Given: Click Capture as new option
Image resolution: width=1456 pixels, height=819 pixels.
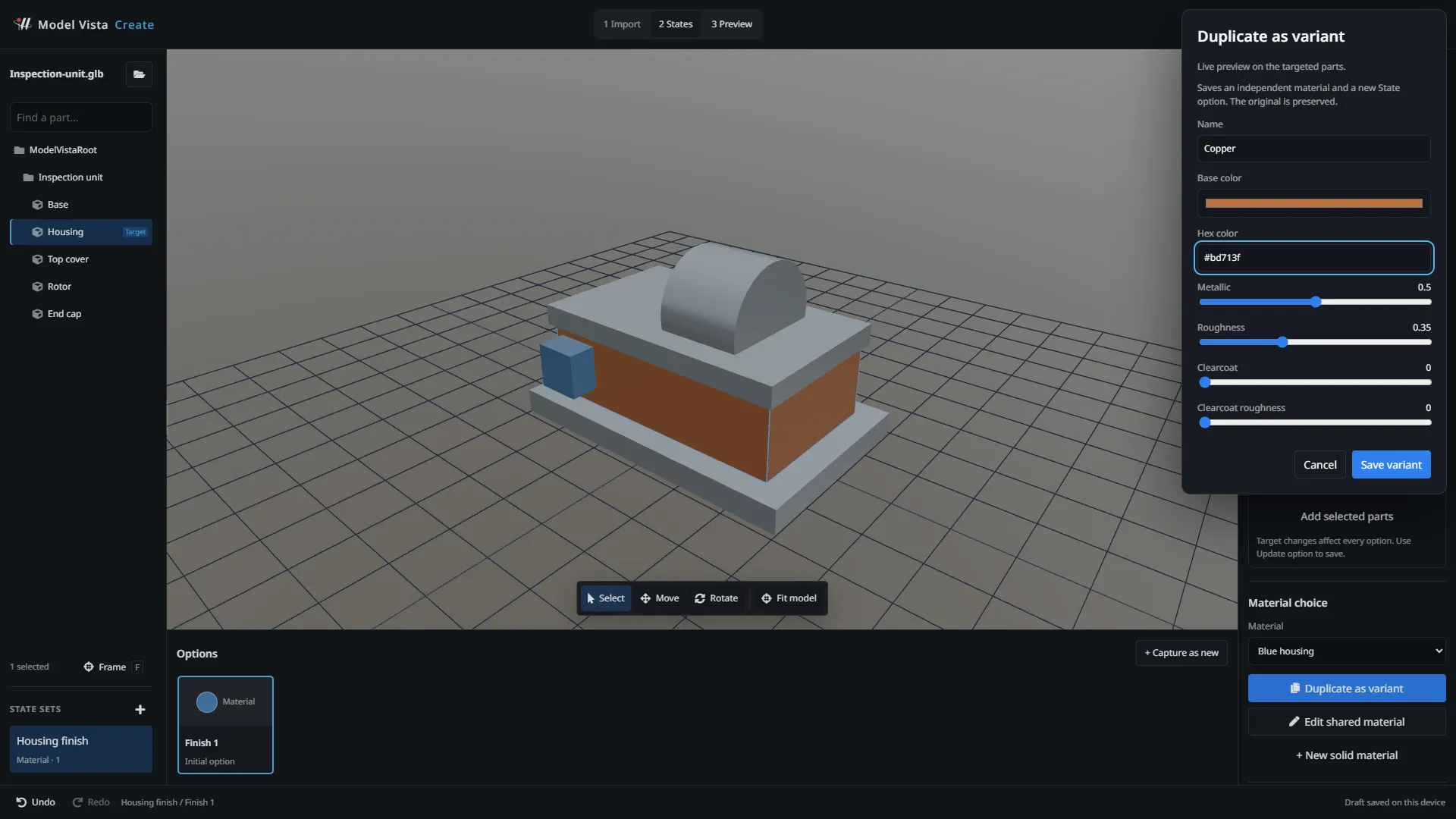Looking at the screenshot, I should (1181, 653).
